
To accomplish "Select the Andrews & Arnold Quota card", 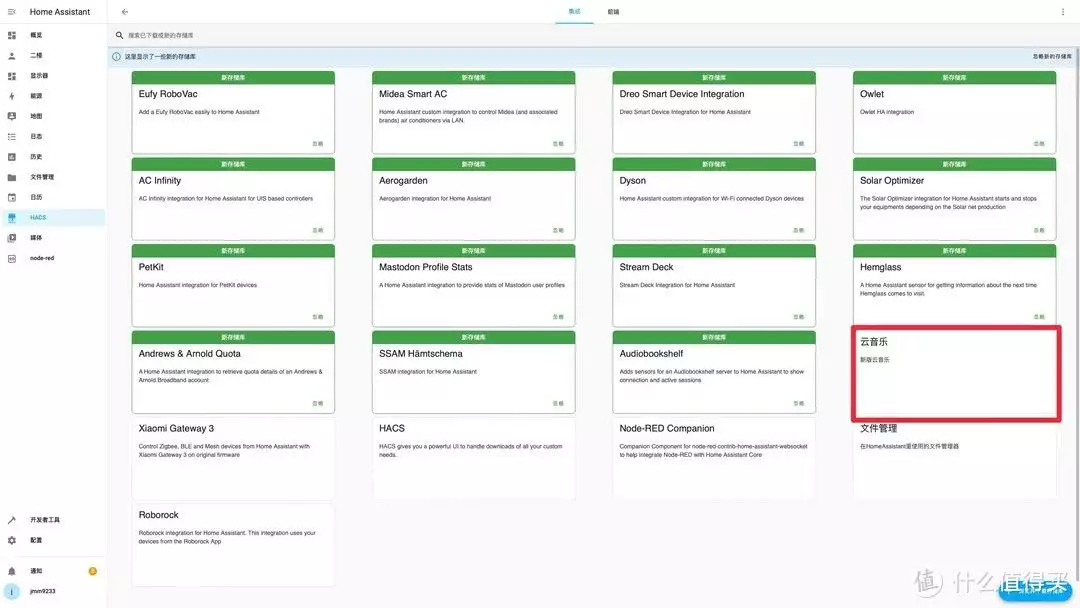I will 233,373.
